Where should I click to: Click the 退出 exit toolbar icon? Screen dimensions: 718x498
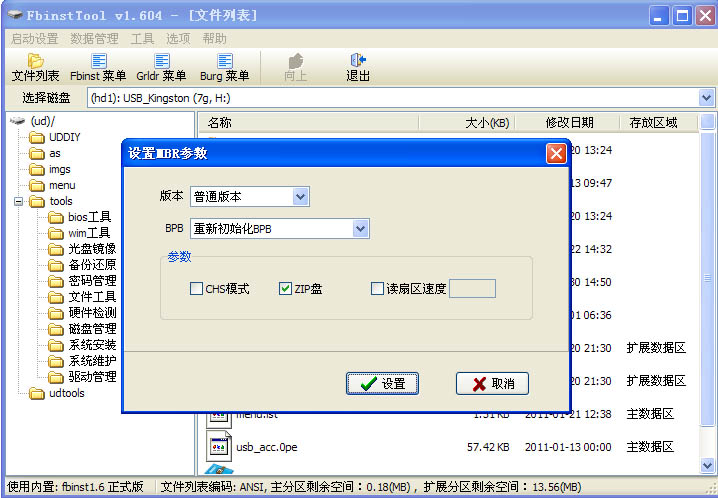[x=358, y=67]
